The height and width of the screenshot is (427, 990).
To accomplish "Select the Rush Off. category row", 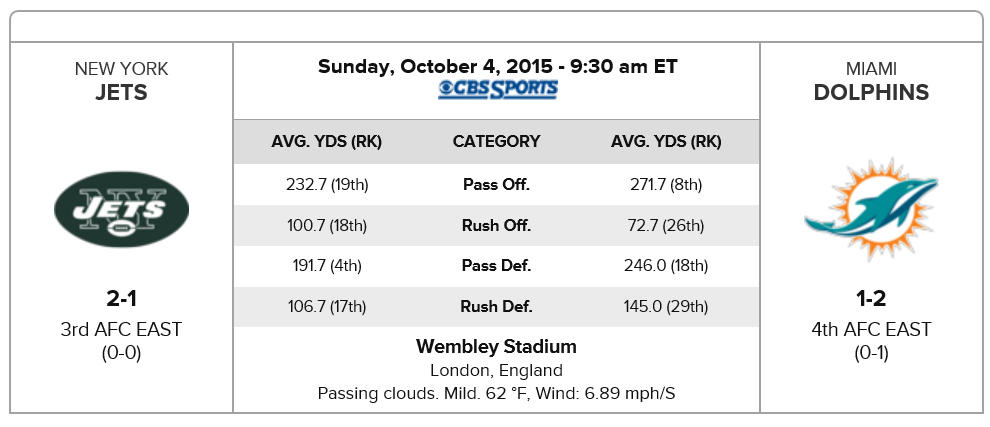I will click(x=496, y=225).
